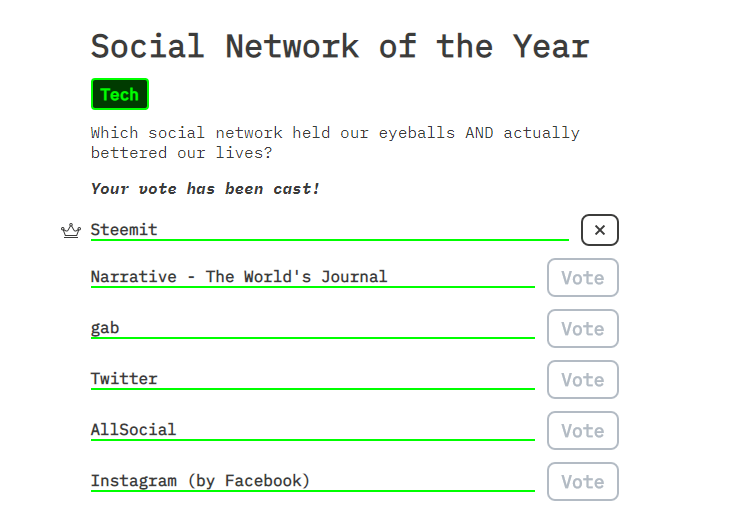737x507 pixels.
Task: Cast a vote for AllSocial
Action: pos(582,430)
